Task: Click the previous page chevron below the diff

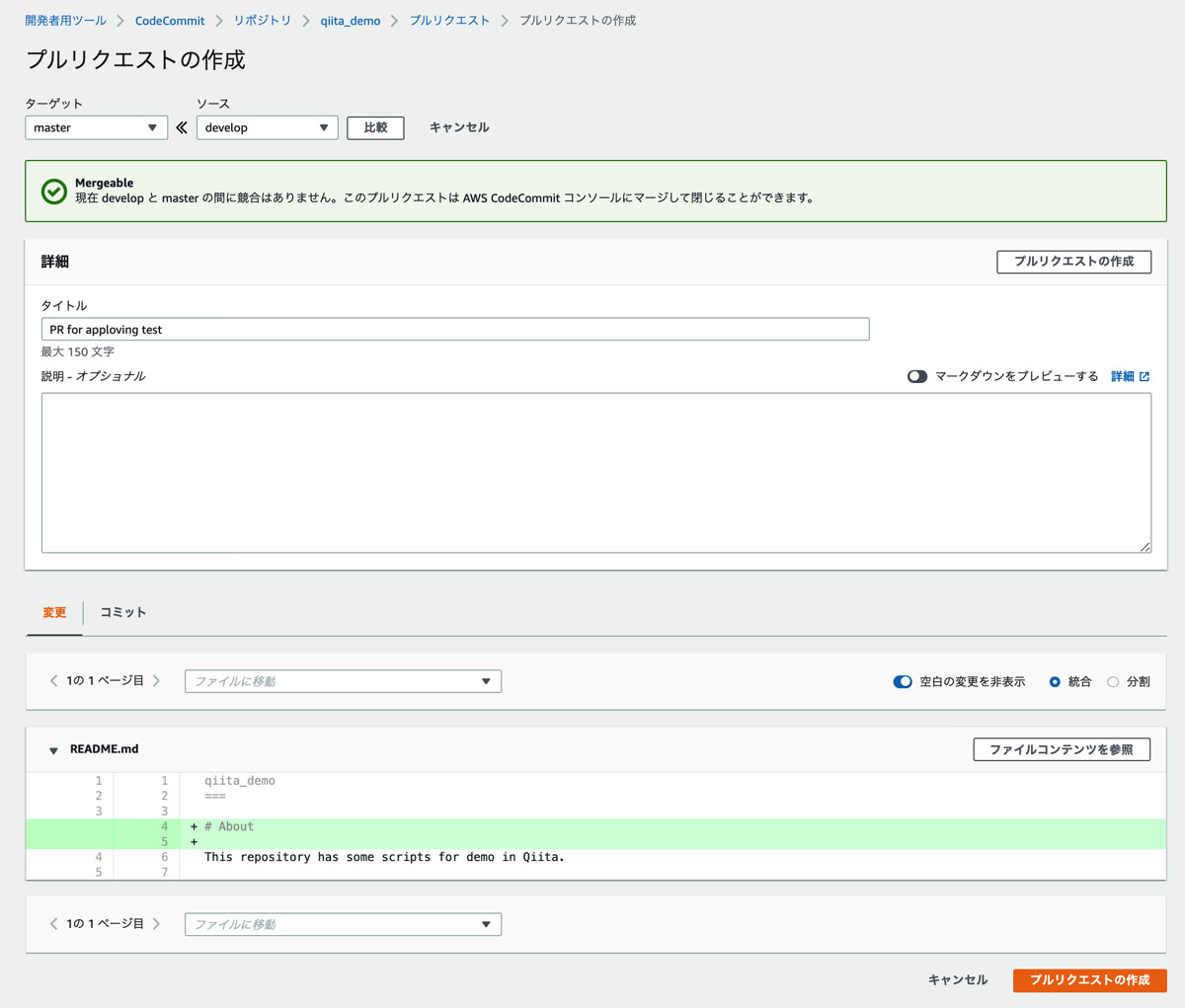Action: [x=53, y=923]
